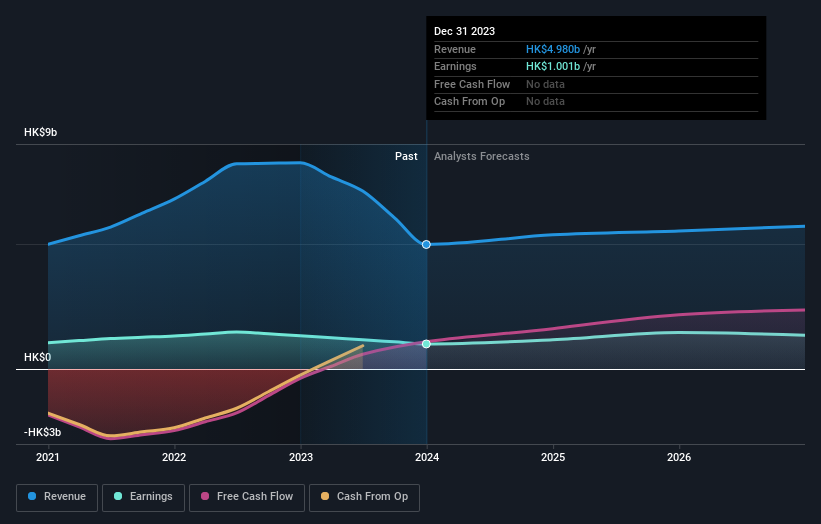Toggle the Earnings legend button

tap(143, 497)
